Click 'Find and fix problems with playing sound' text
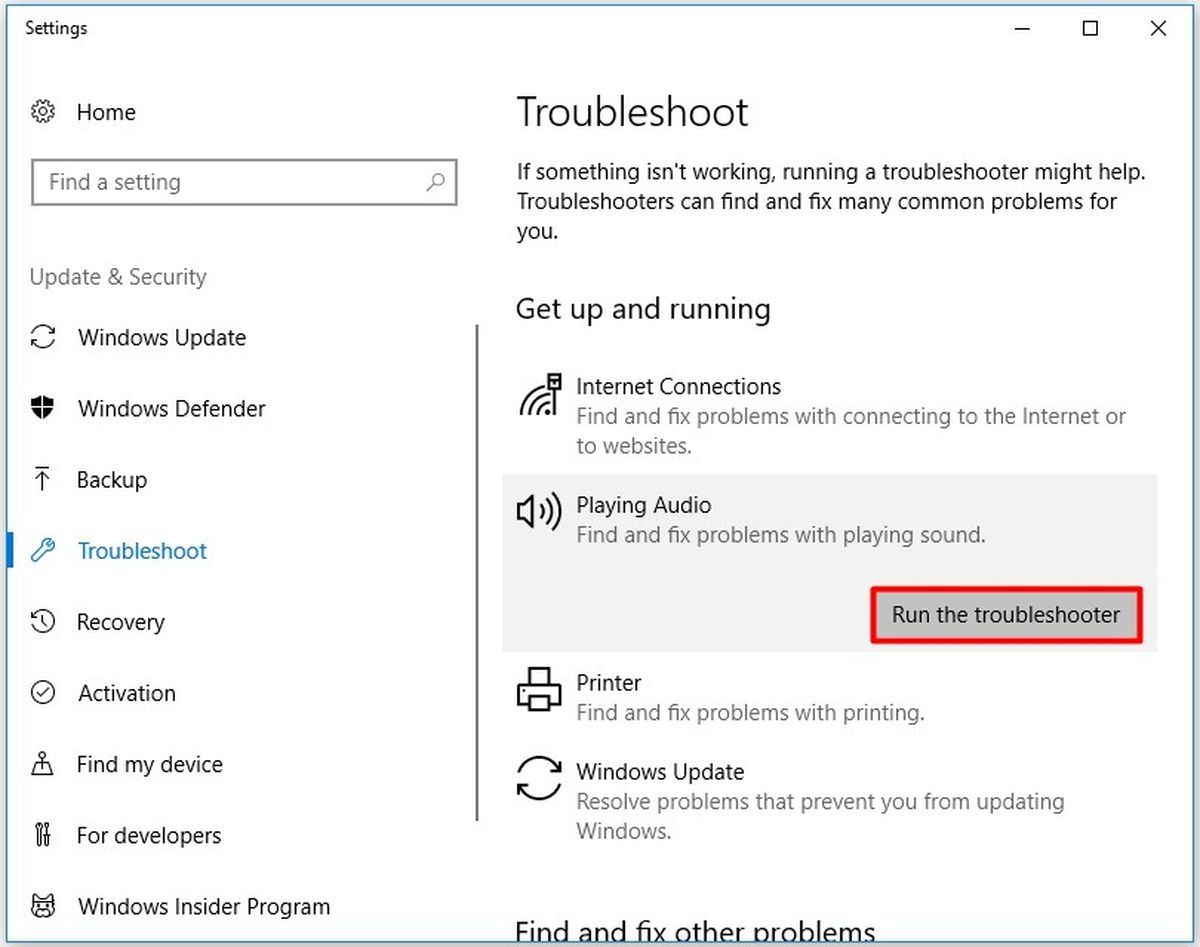Screen dimensions: 1200x947 tap(781, 535)
